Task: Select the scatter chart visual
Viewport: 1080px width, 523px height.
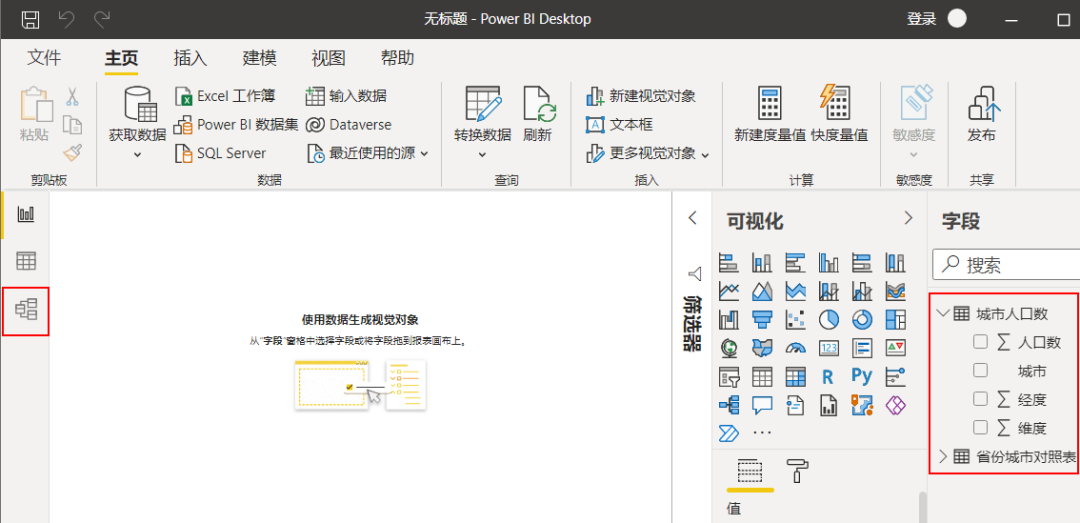Action: 795,319
